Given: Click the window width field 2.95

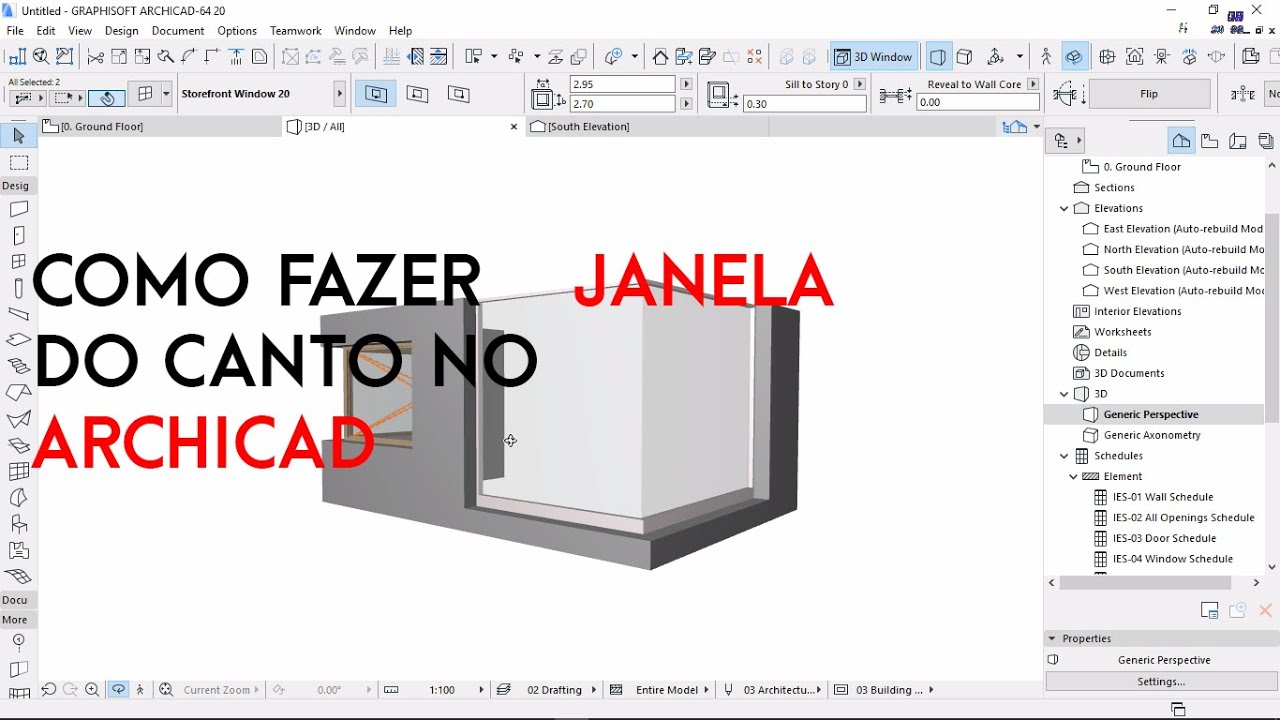Looking at the screenshot, I should pos(622,85).
